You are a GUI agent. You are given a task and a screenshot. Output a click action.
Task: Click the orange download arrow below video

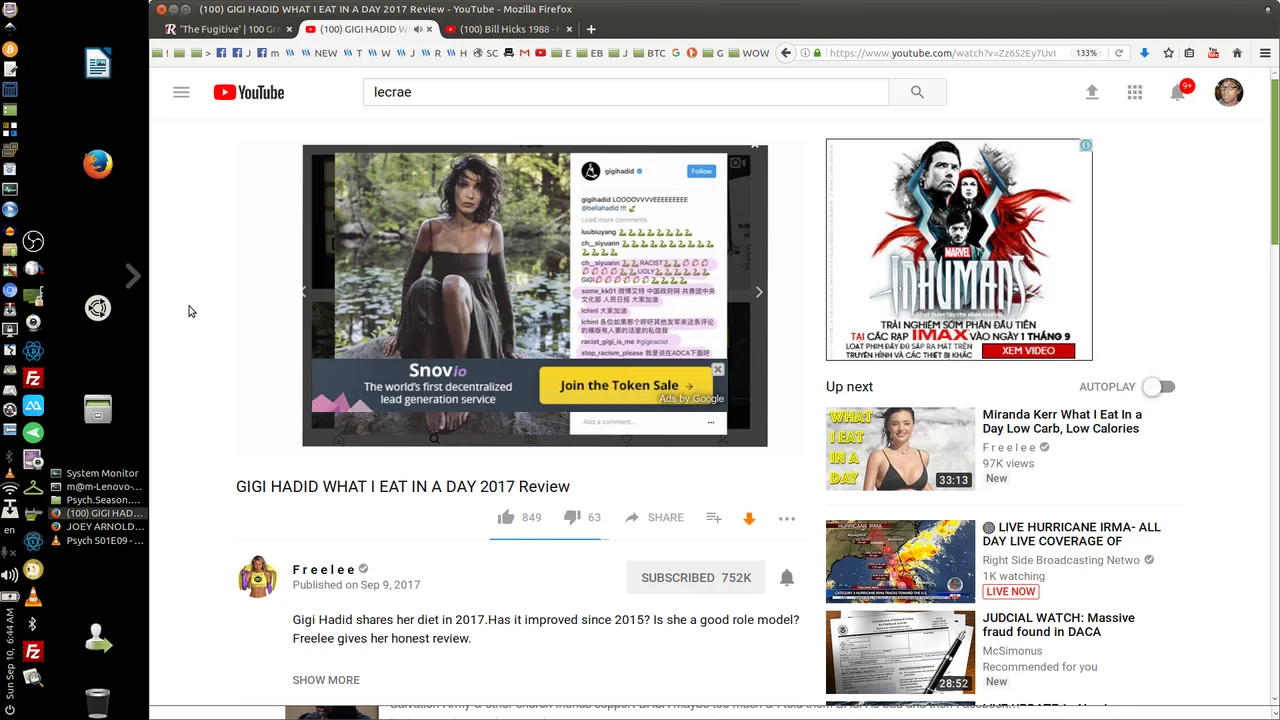[749, 518]
